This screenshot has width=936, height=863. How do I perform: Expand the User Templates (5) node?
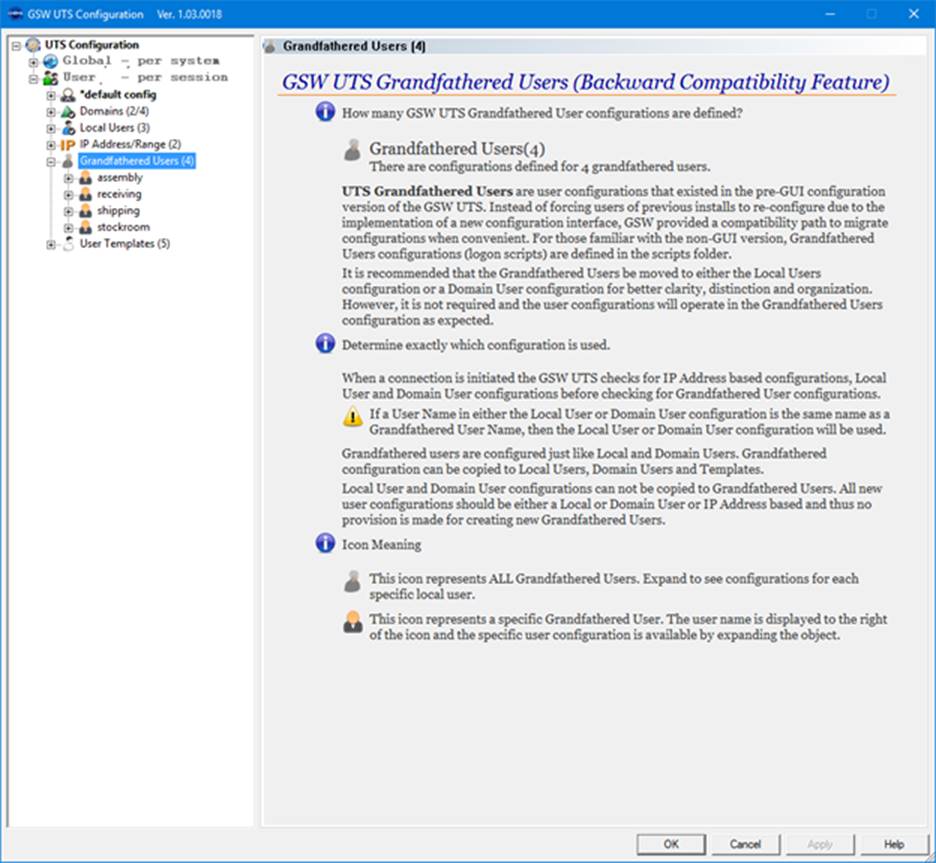pos(51,244)
